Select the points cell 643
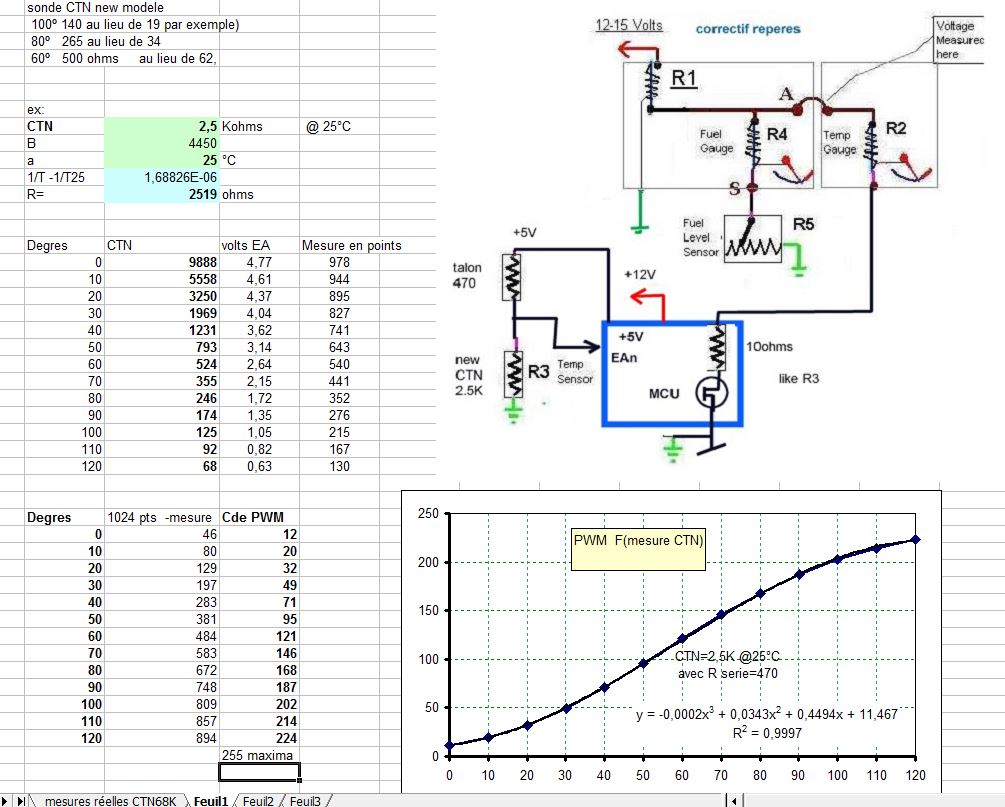The width and height of the screenshot is (1005, 807). [339, 347]
